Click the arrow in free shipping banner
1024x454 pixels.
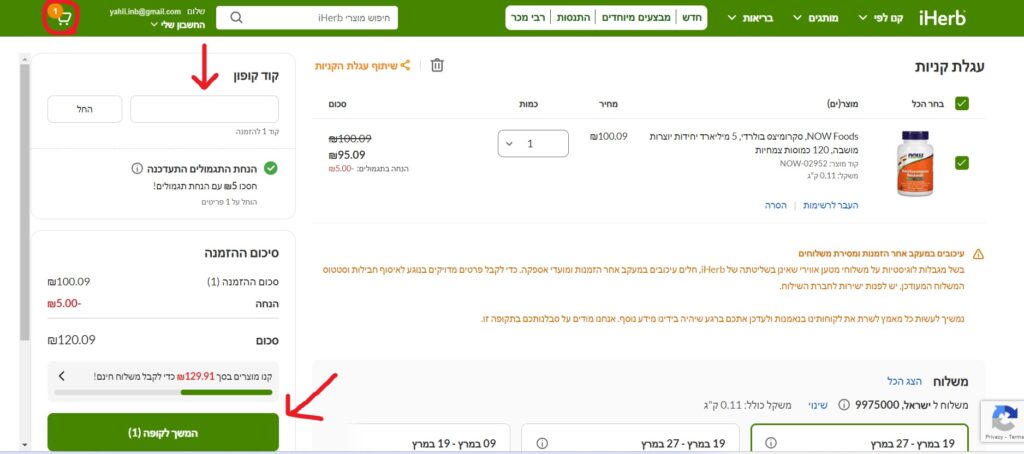61,376
